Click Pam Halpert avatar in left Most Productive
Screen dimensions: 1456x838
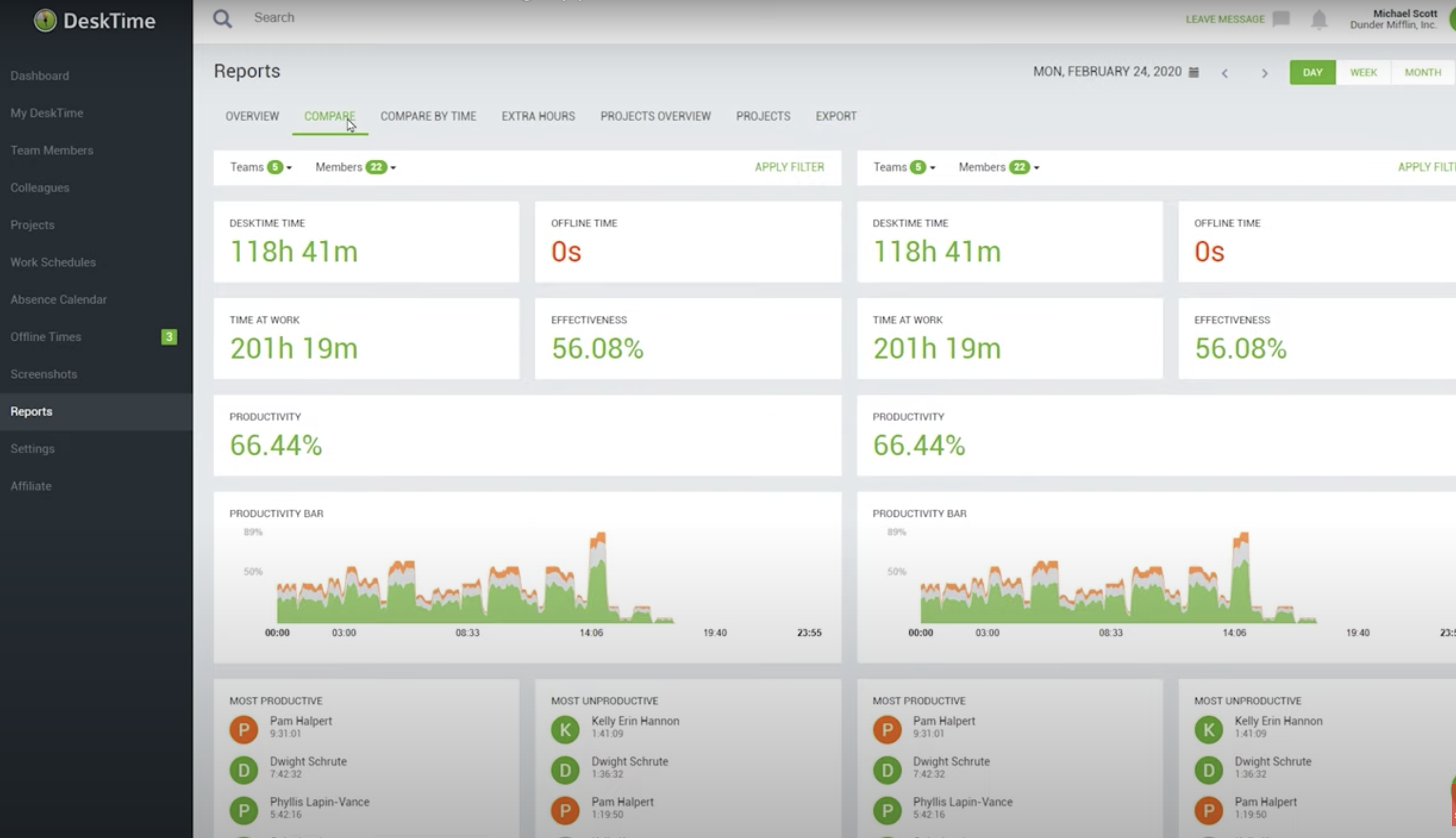click(243, 729)
